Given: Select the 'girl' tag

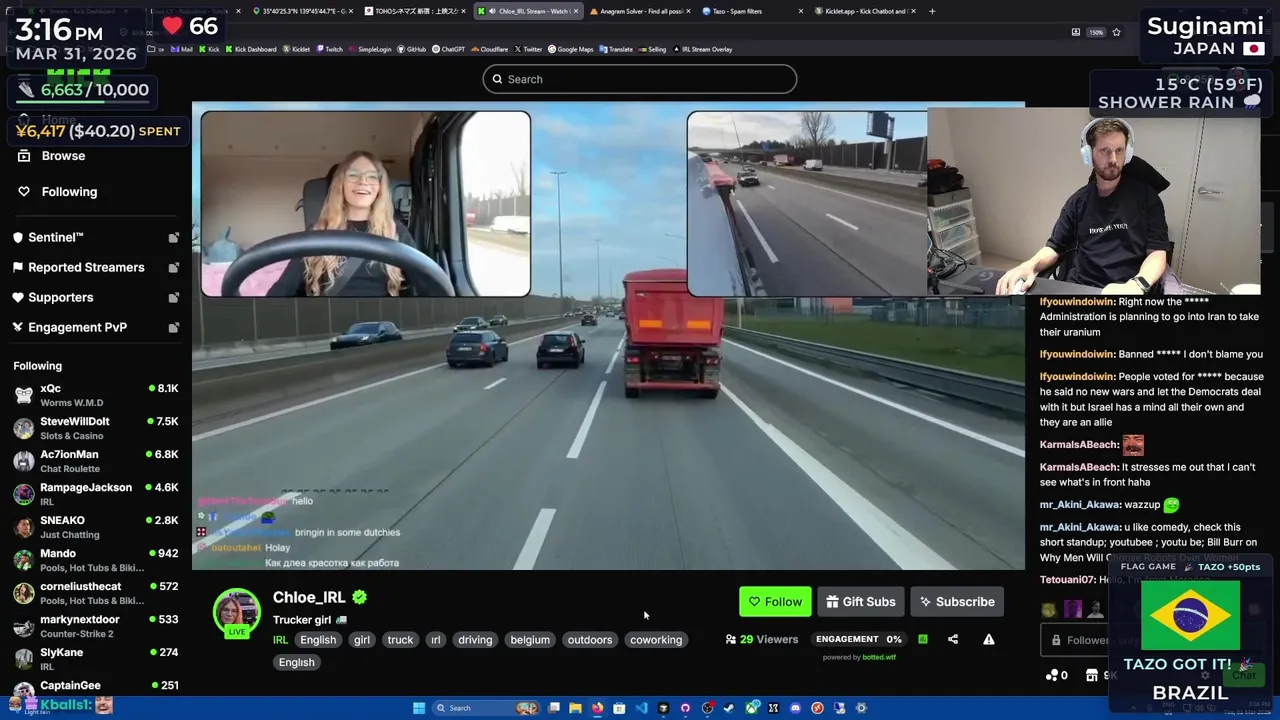Looking at the screenshot, I should pyautogui.click(x=362, y=640).
